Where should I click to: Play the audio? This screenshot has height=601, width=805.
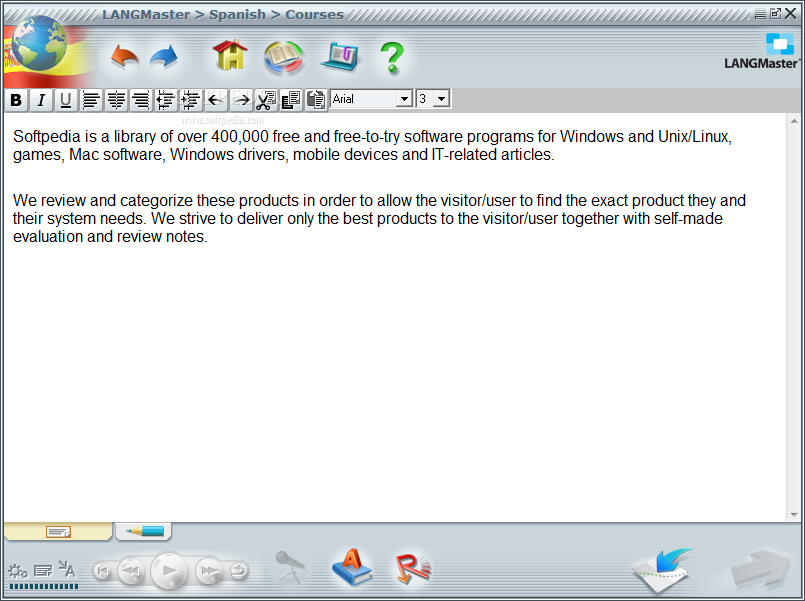pos(168,571)
